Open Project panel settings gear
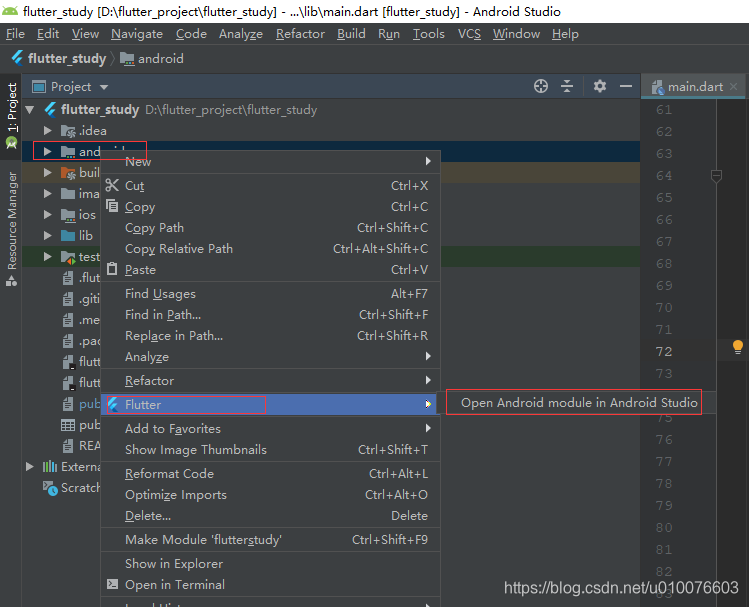This screenshot has width=749, height=607. [x=599, y=86]
